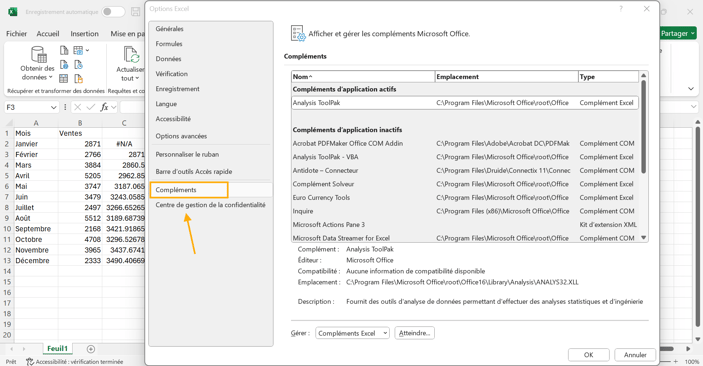Click the add new sheet plus icon
Viewport: 703px width, 366px height.
(91, 349)
